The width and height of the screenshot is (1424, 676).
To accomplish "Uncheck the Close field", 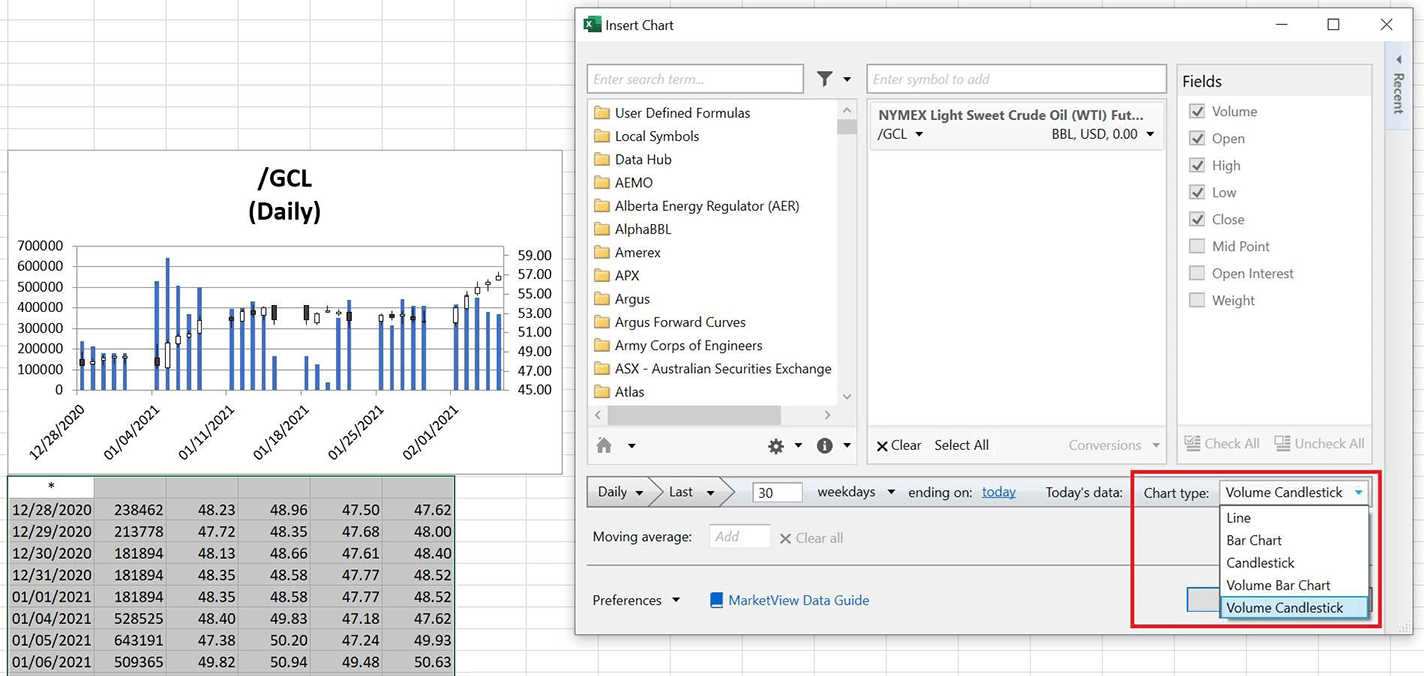I will click(x=1197, y=219).
